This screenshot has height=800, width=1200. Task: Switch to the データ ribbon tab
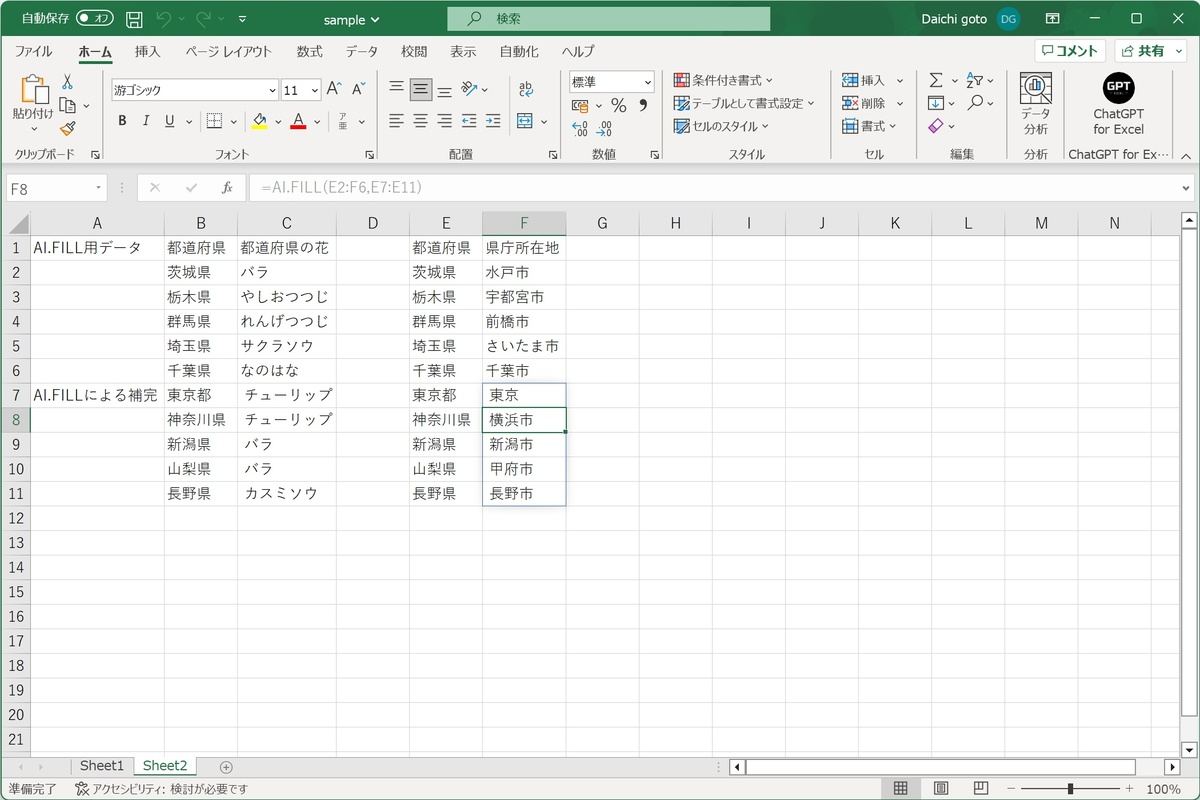[362, 51]
